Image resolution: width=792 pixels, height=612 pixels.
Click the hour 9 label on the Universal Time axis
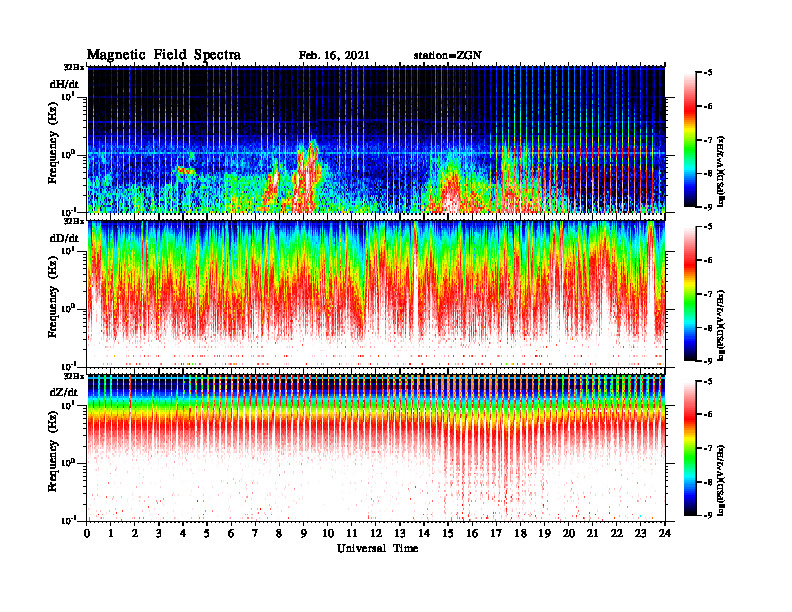click(x=303, y=534)
